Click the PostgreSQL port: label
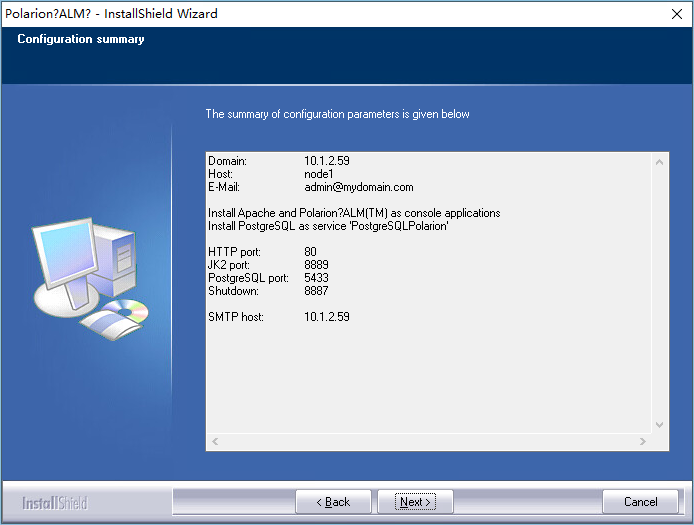The width and height of the screenshot is (694, 525). pos(248,278)
